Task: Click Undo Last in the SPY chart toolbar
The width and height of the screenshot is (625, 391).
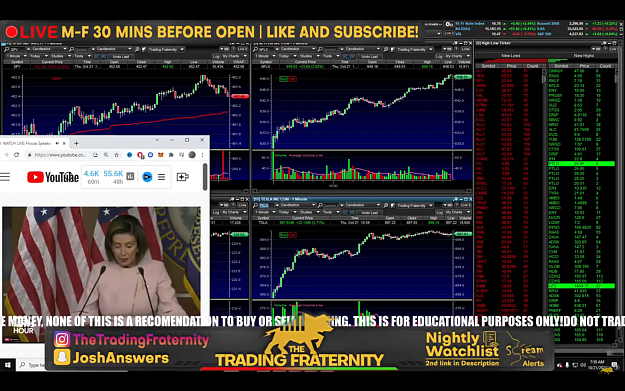Action: pyautogui.click(x=121, y=56)
